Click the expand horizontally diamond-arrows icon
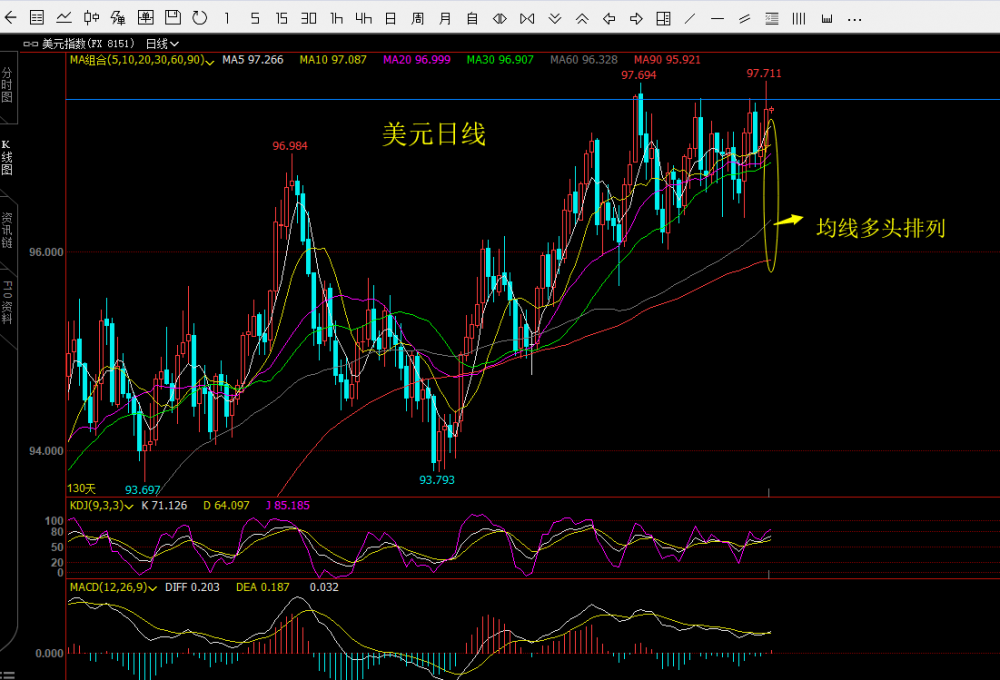The image size is (1000, 680). [500, 18]
